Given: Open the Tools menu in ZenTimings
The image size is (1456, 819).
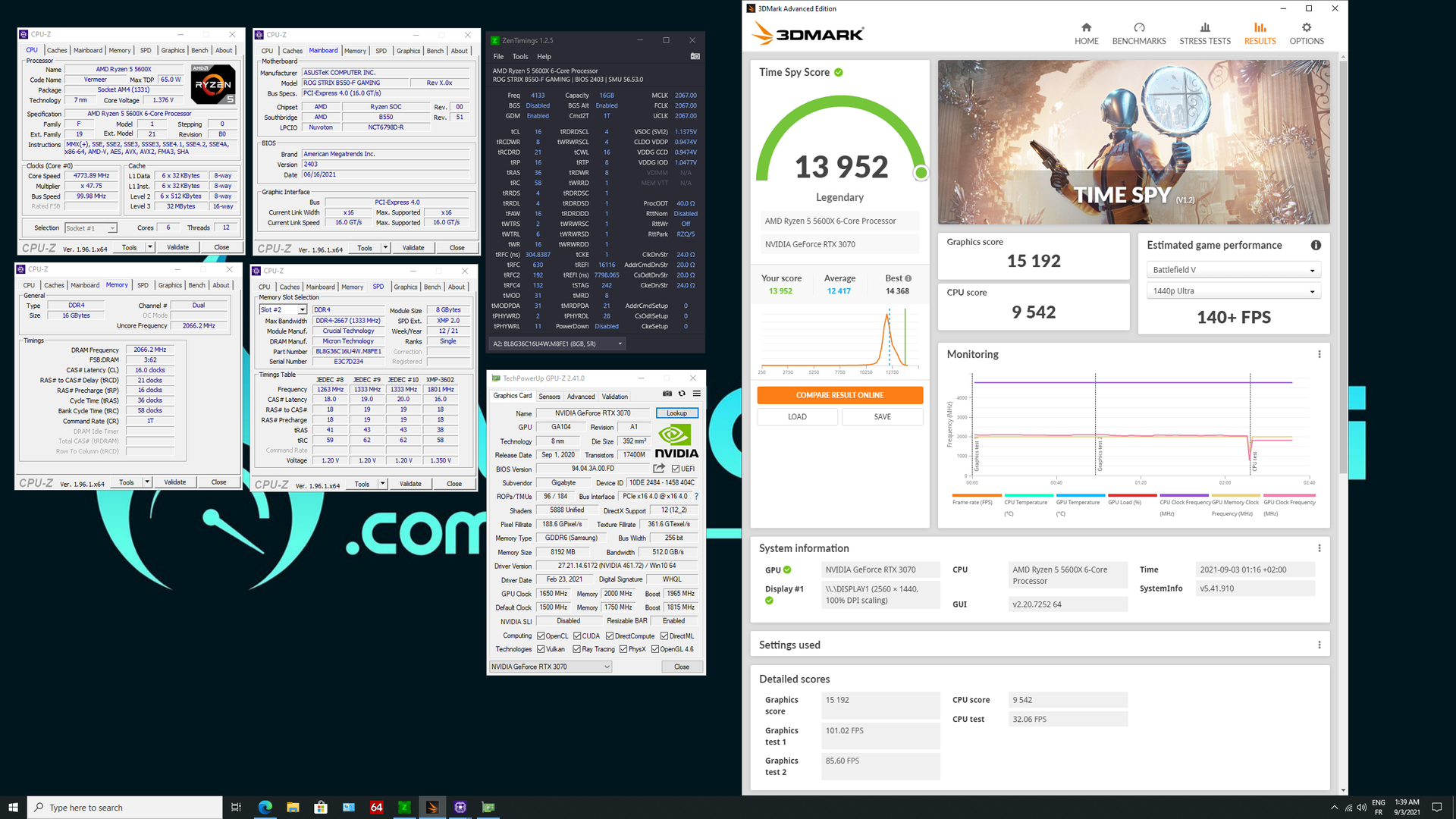Looking at the screenshot, I should pyautogui.click(x=520, y=56).
